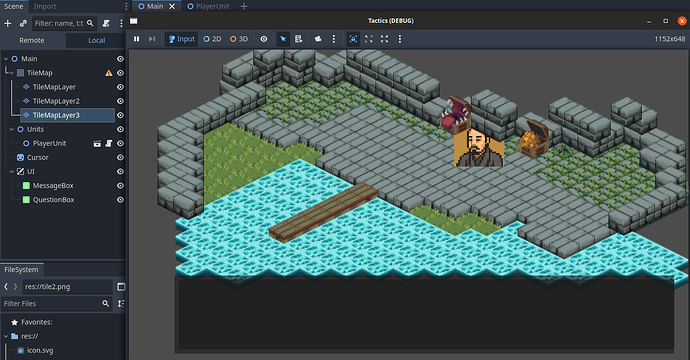Collapse the TileMap node in scene tree

point(12,73)
